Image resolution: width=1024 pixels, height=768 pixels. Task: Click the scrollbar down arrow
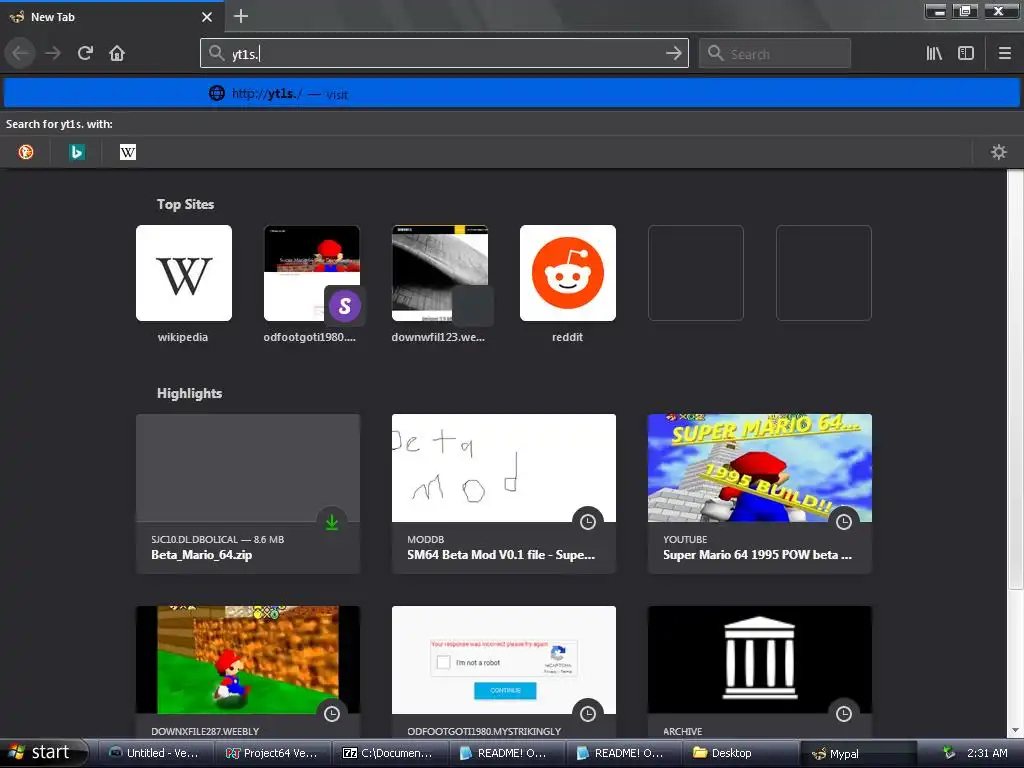pos(1015,730)
